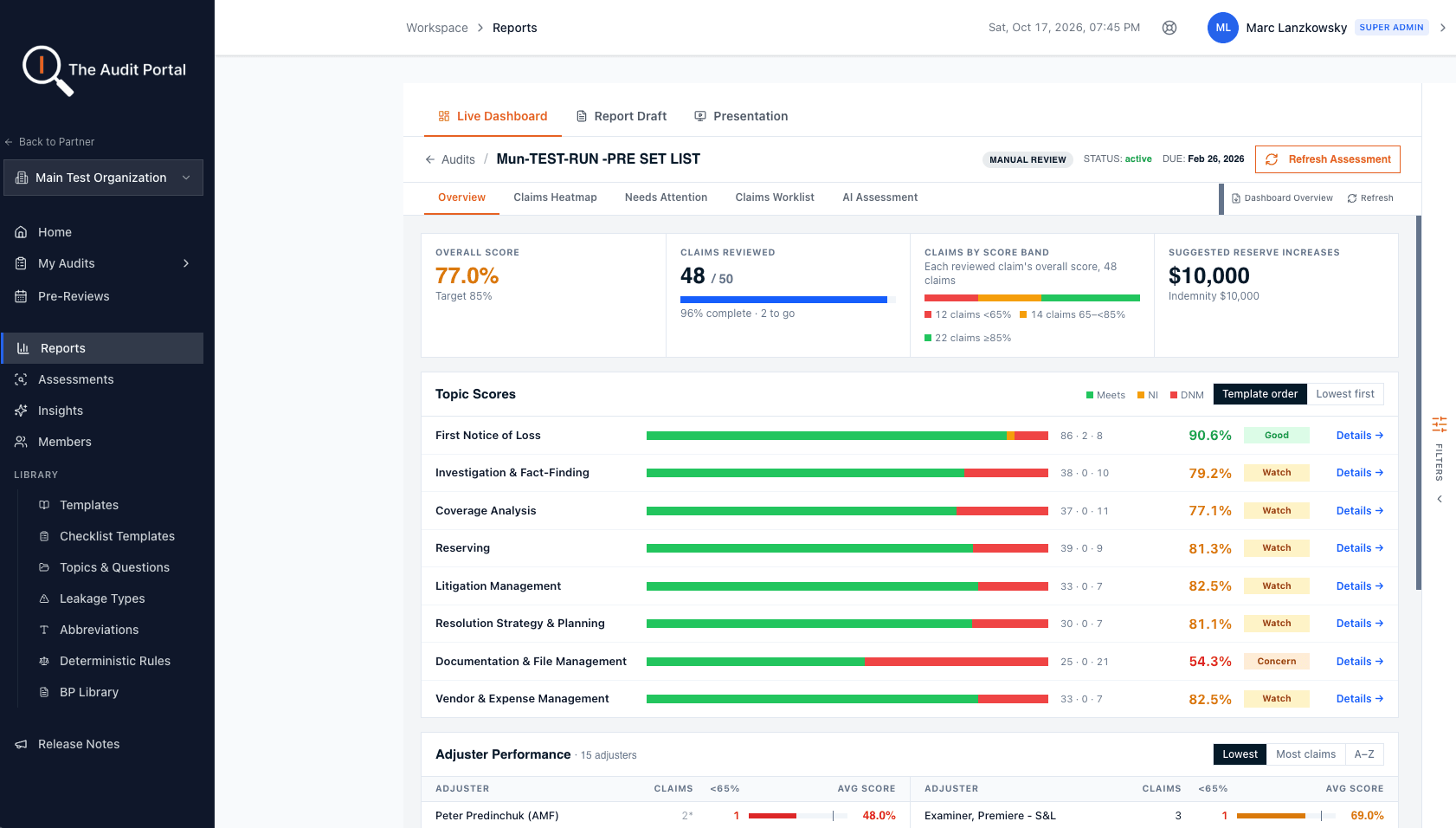Open Details for Litigation Management
1456x828 pixels.
point(1360,586)
